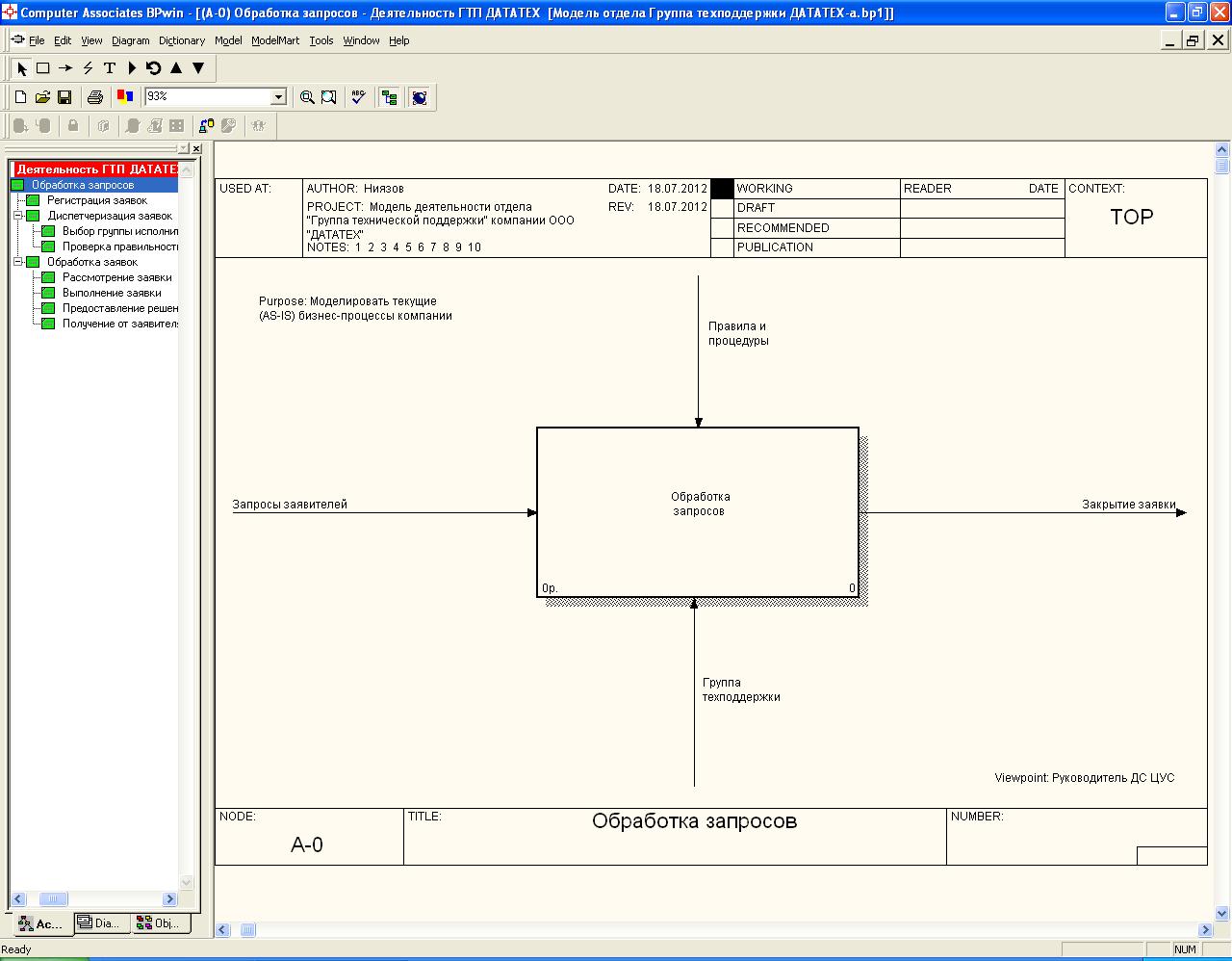Viewport: 1232px width, 961px height.
Task: Toggle the ModelMart toolbar globe icon
Action: (420, 97)
